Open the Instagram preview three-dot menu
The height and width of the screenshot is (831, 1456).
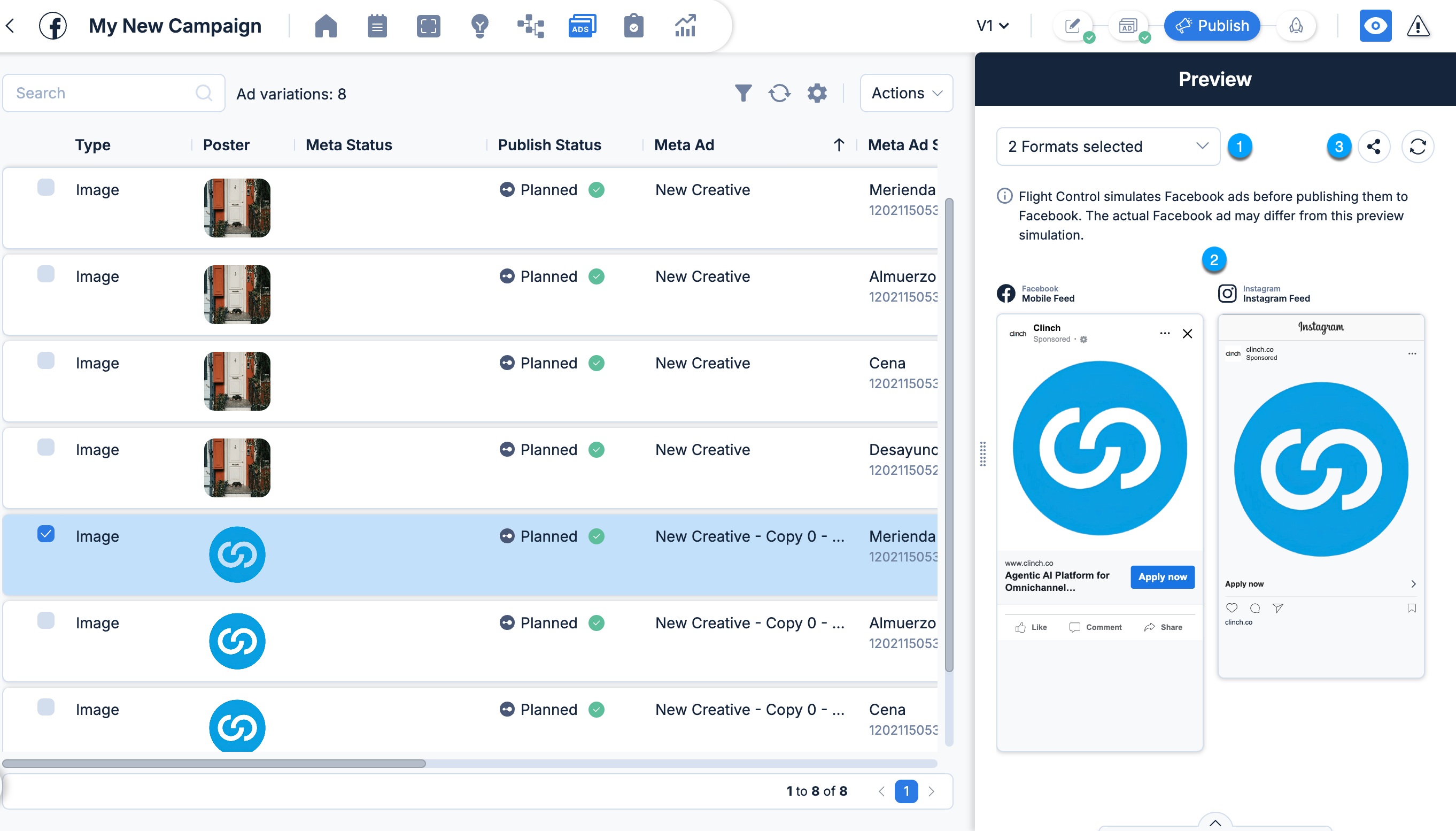pyautogui.click(x=1412, y=353)
